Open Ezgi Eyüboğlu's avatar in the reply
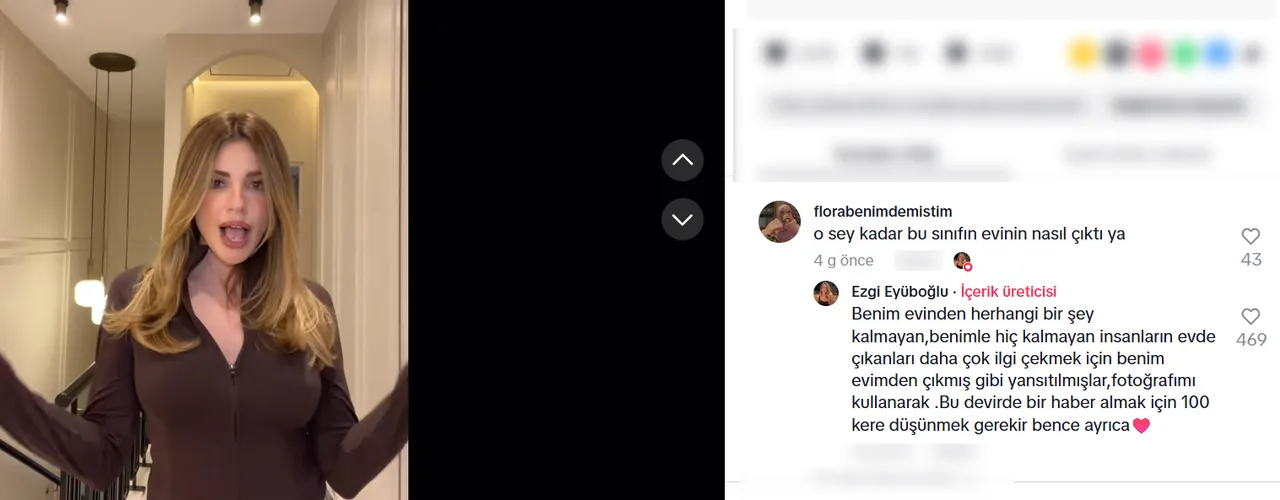 (x=826, y=293)
